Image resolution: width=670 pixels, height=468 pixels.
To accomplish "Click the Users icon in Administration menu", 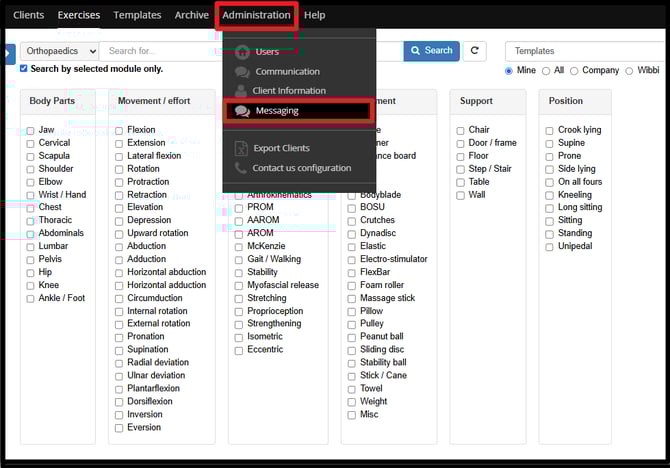I will 241,51.
